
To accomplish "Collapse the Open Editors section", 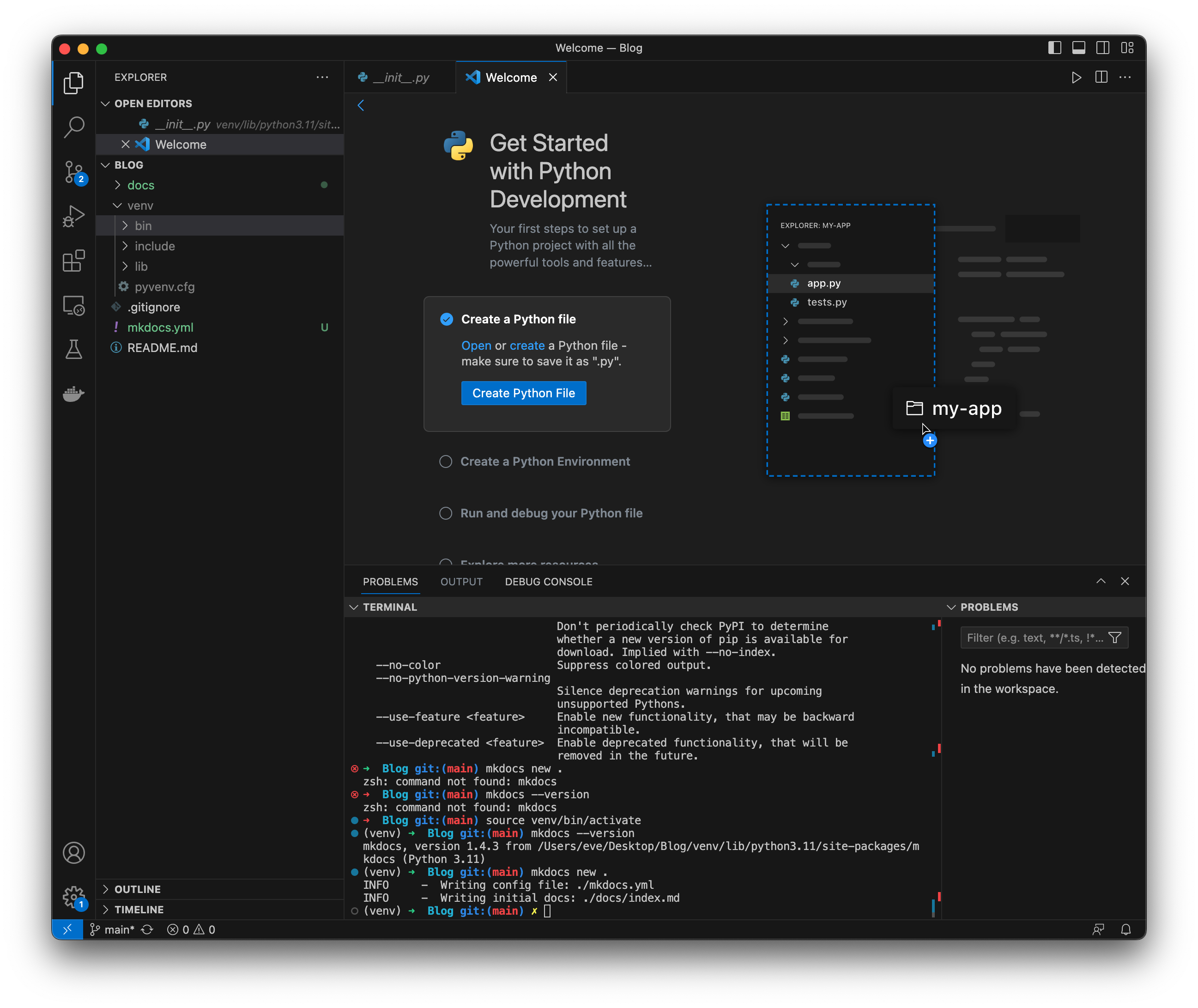I will (x=220, y=103).
